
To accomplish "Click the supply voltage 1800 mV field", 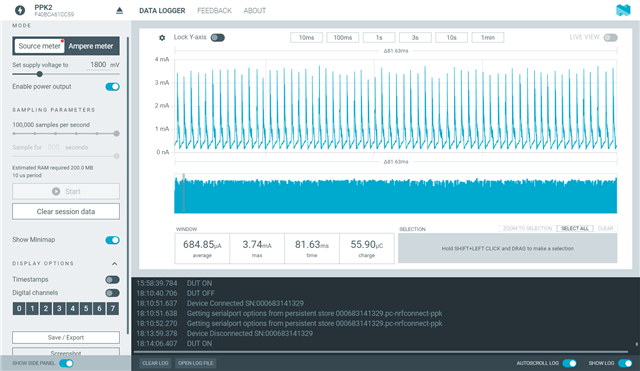I will [x=98, y=64].
